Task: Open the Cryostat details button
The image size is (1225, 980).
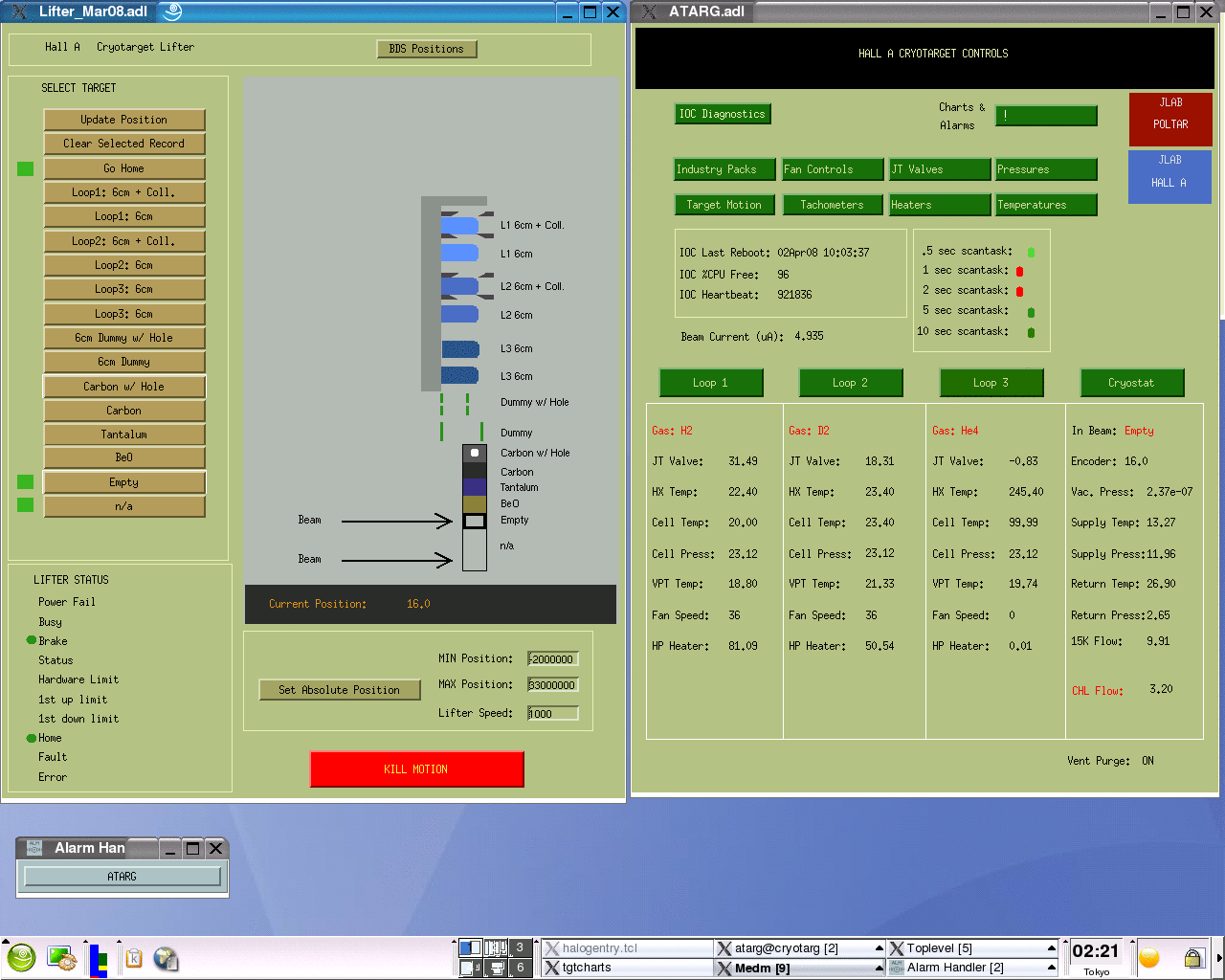Action: pyautogui.click(x=1132, y=383)
